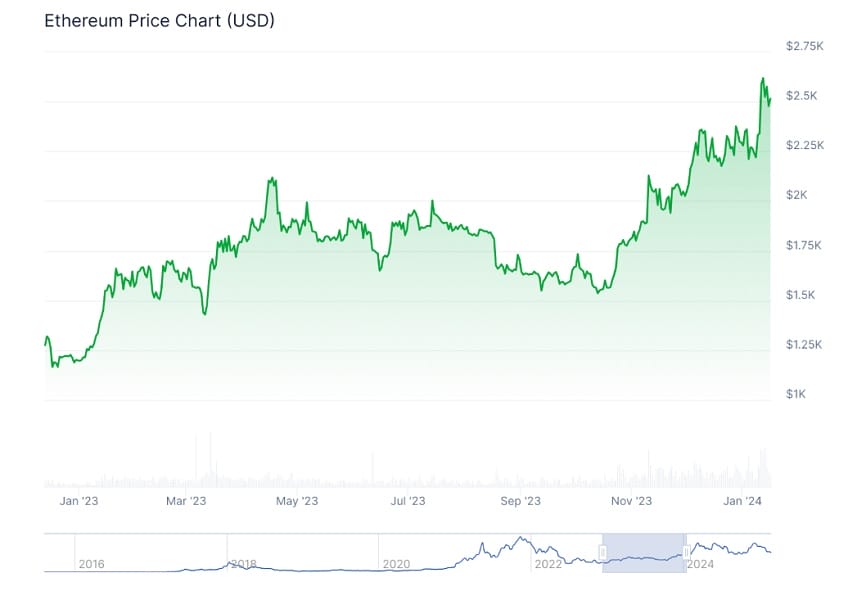857x600 pixels.
Task: Click the Sep '23 x-axis label
Action: click(x=520, y=501)
